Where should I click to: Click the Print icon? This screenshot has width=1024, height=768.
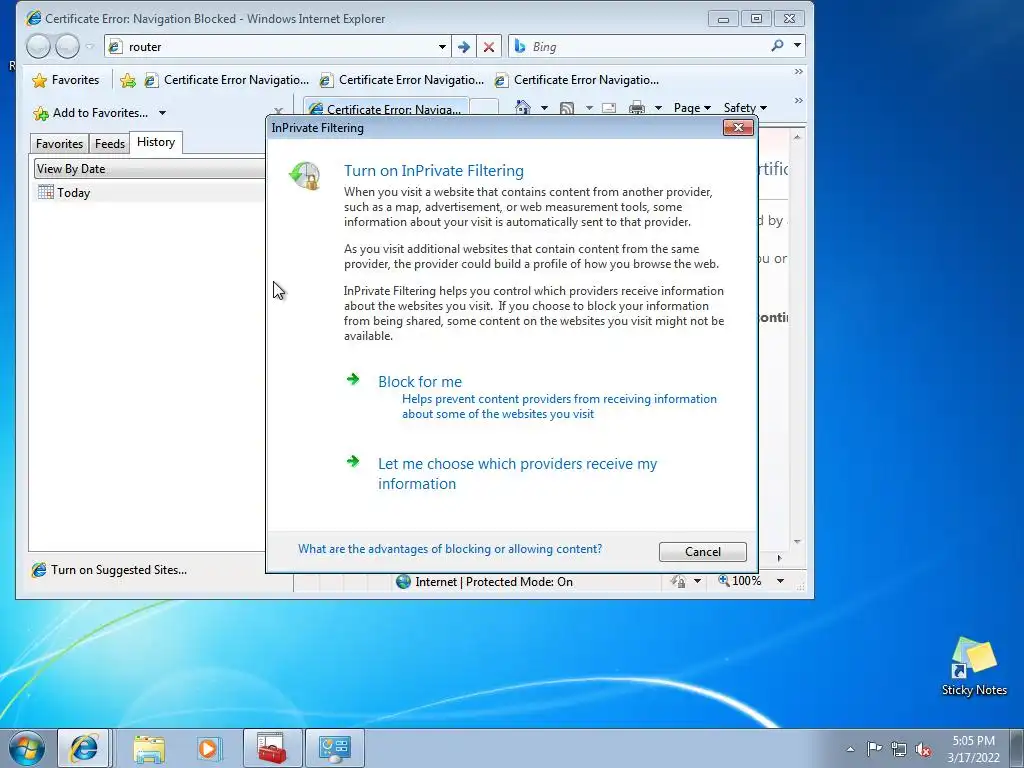(637, 108)
